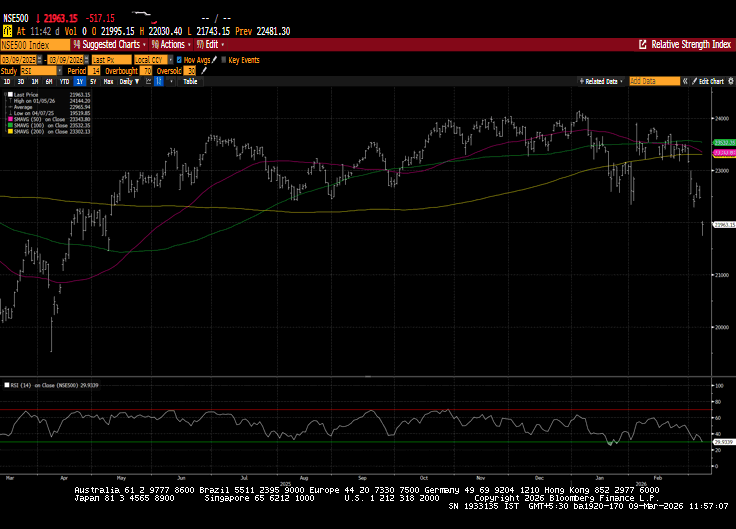
Task: Click the High on 01/05/26 legend row
Action: tap(50, 100)
